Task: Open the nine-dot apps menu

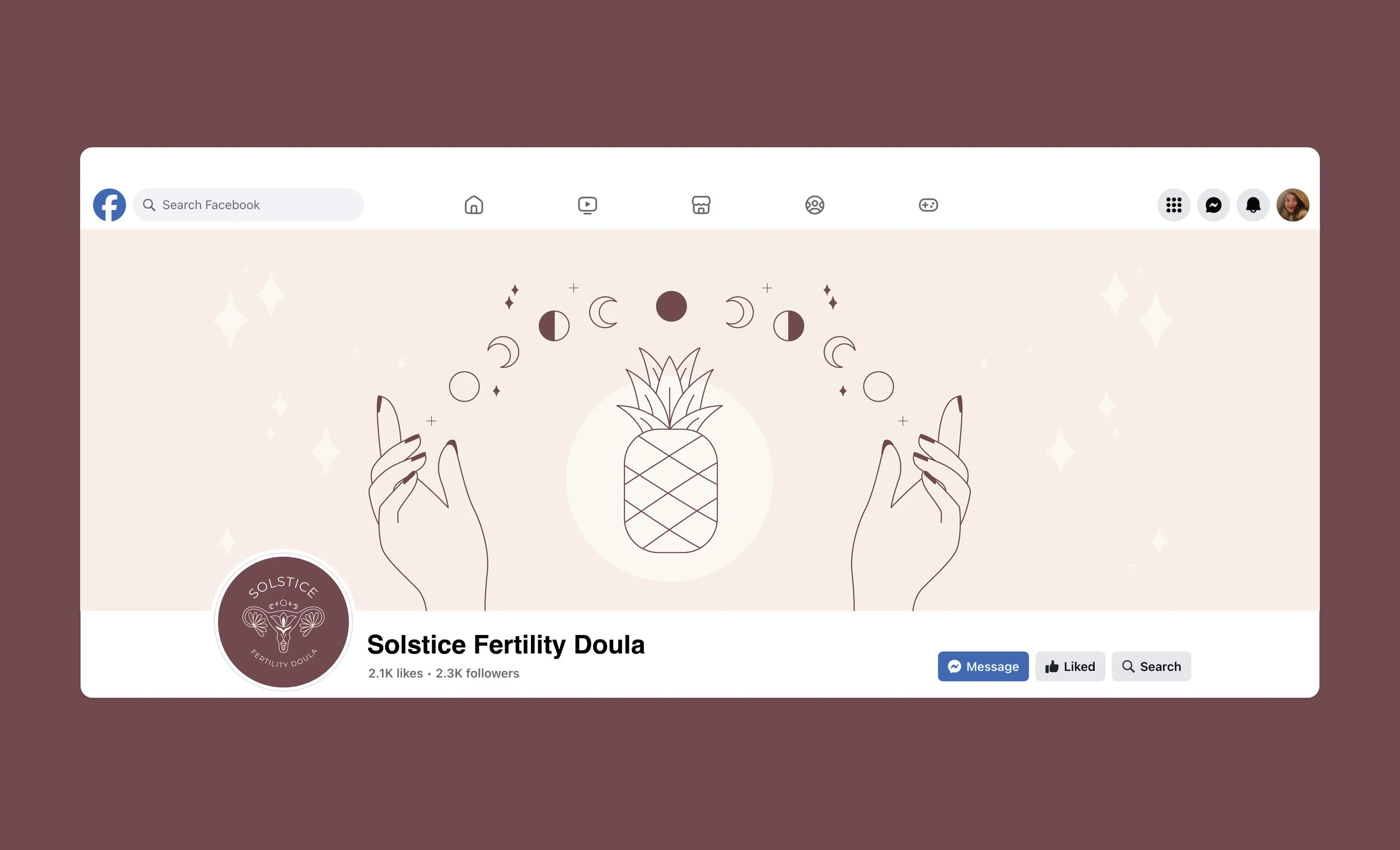Action: (1174, 205)
